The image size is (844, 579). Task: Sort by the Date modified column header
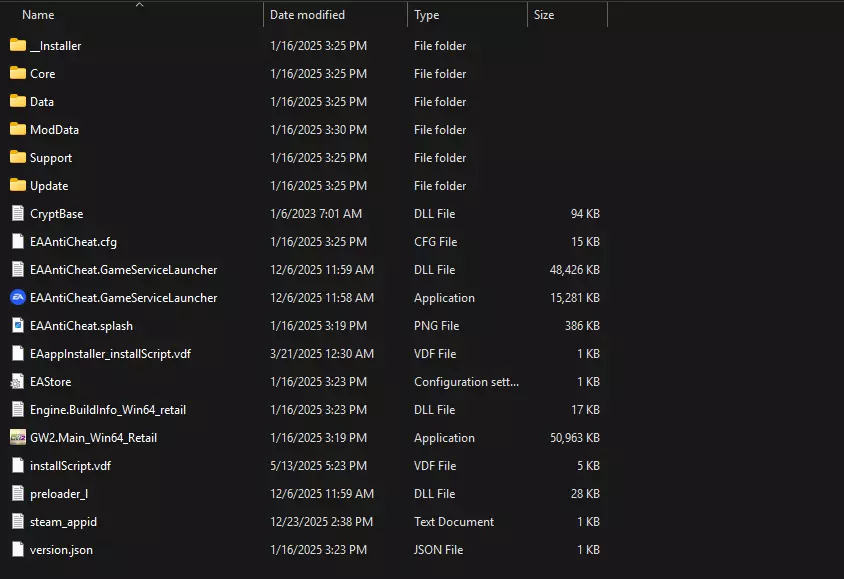tap(307, 15)
